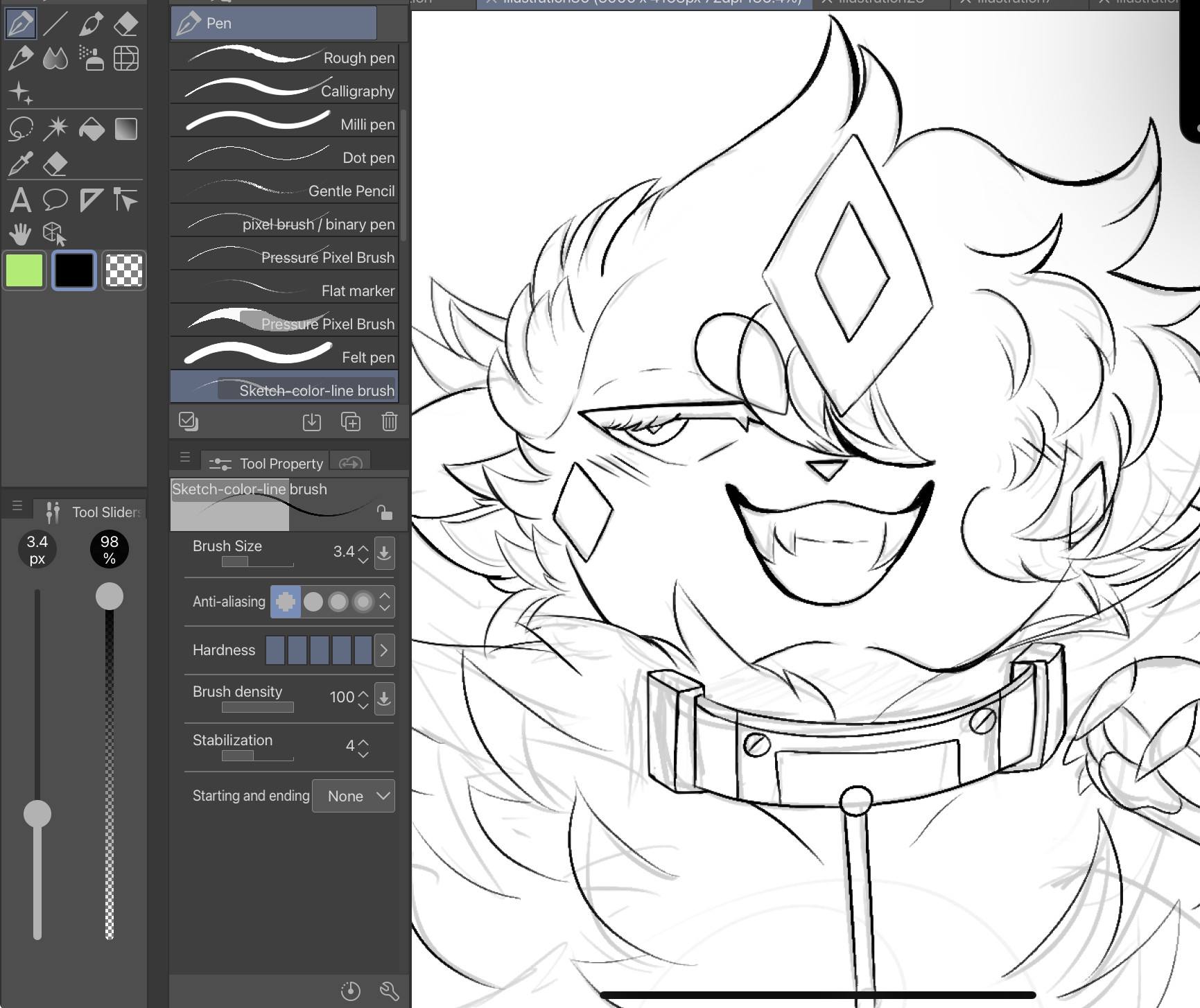Select the Auto select magic wand
The width and height of the screenshot is (1200, 1008).
(55, 129)
